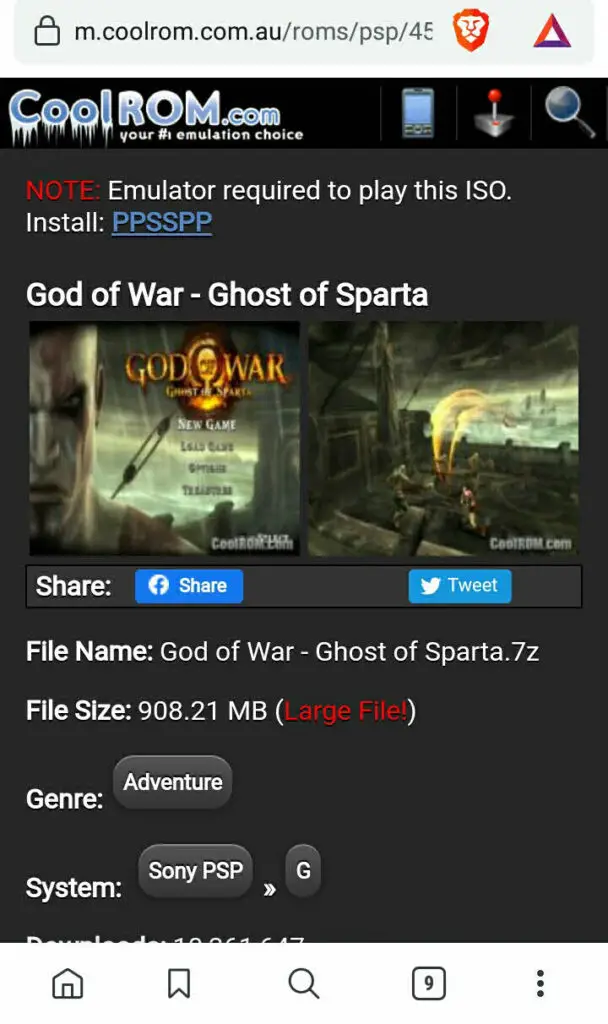Image resolution: width=608 pixels, height=1024 pixels.
Task: Open bookmarks icon in bottom bar
Action: click(179, 983)
